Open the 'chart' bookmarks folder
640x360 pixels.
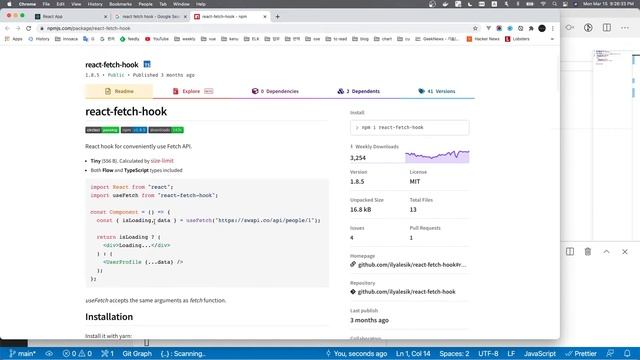pos(383,39)
